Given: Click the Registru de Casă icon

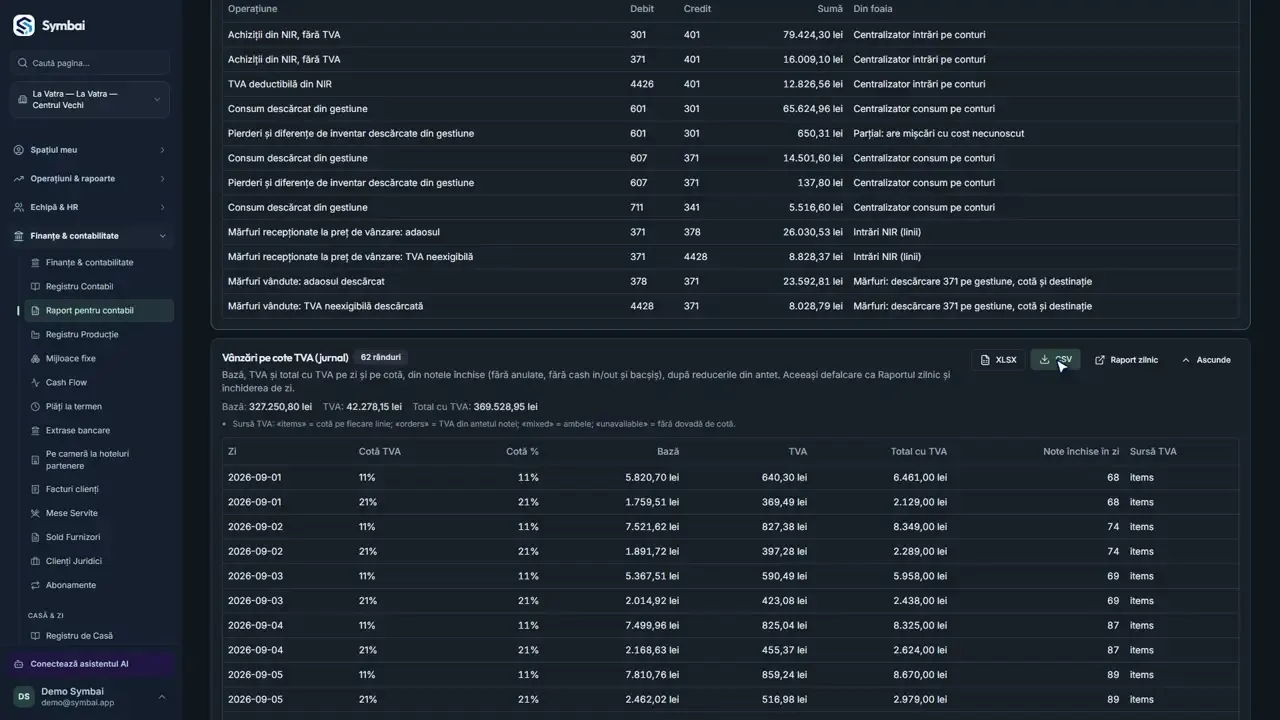Looking at the screenshot, I should (36, 636).
